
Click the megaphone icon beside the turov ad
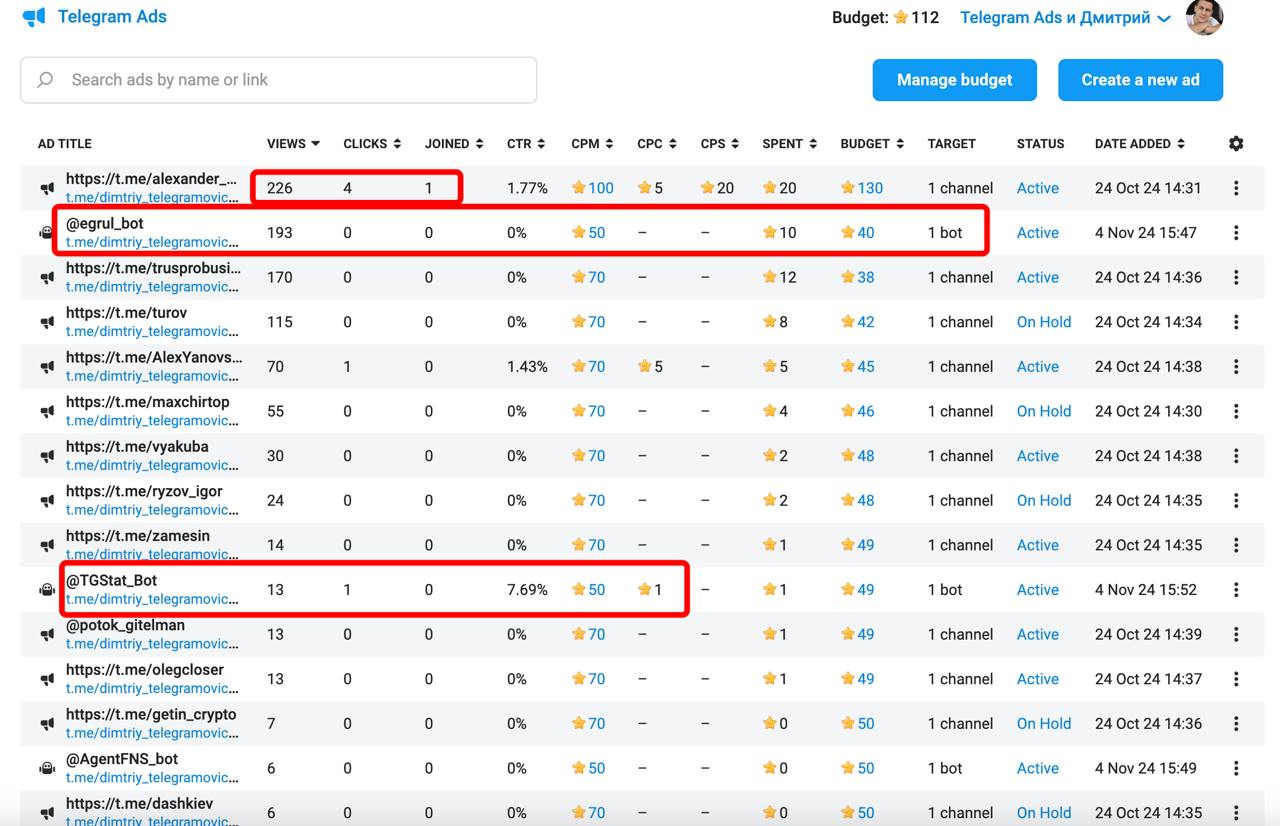(47, 322)
